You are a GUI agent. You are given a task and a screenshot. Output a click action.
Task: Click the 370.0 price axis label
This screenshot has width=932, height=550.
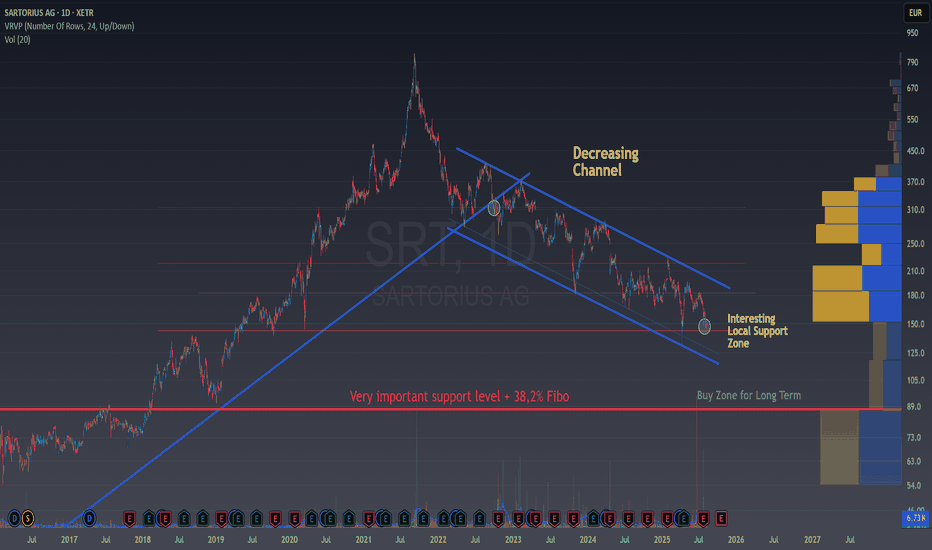click(915, 182)
